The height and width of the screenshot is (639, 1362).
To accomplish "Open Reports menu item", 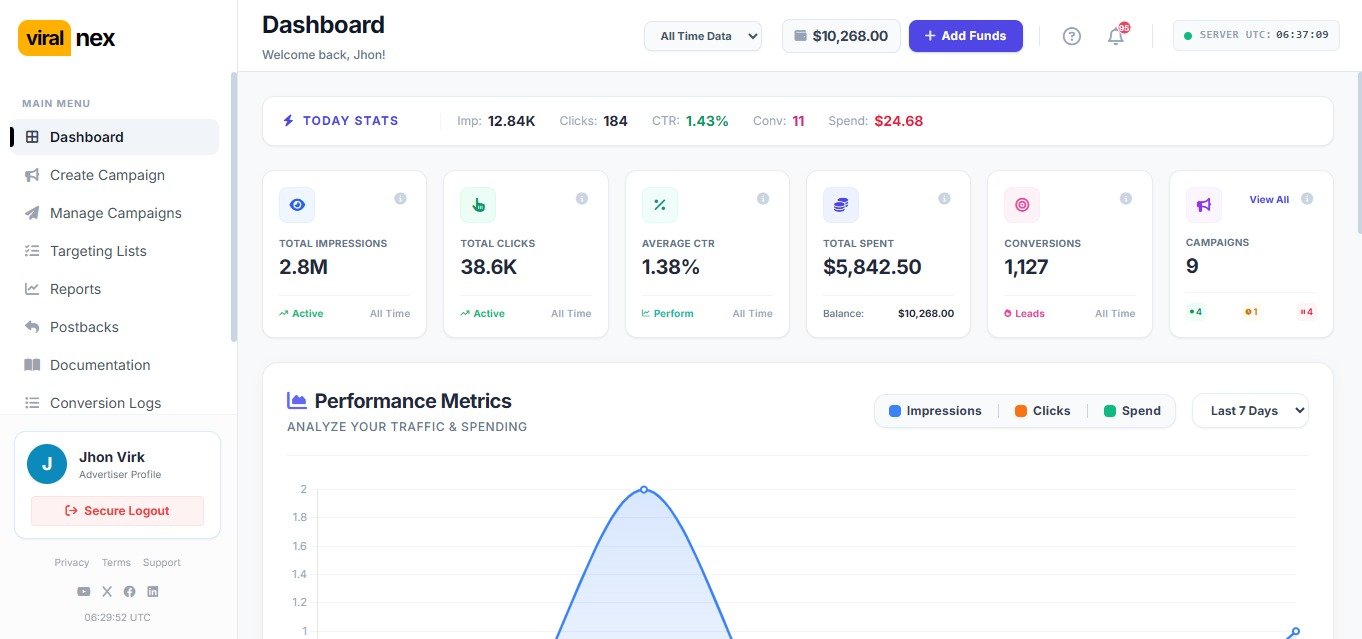I will [x=115, y=289].
